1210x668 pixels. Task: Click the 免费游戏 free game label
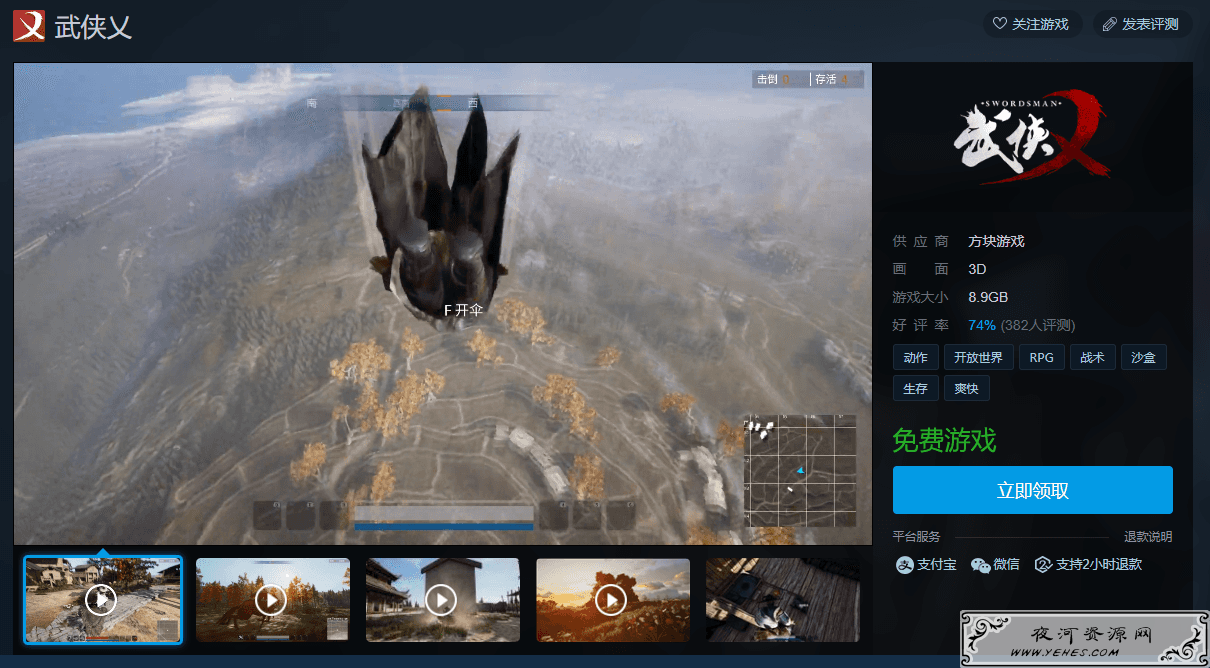(x=944, y=439)
